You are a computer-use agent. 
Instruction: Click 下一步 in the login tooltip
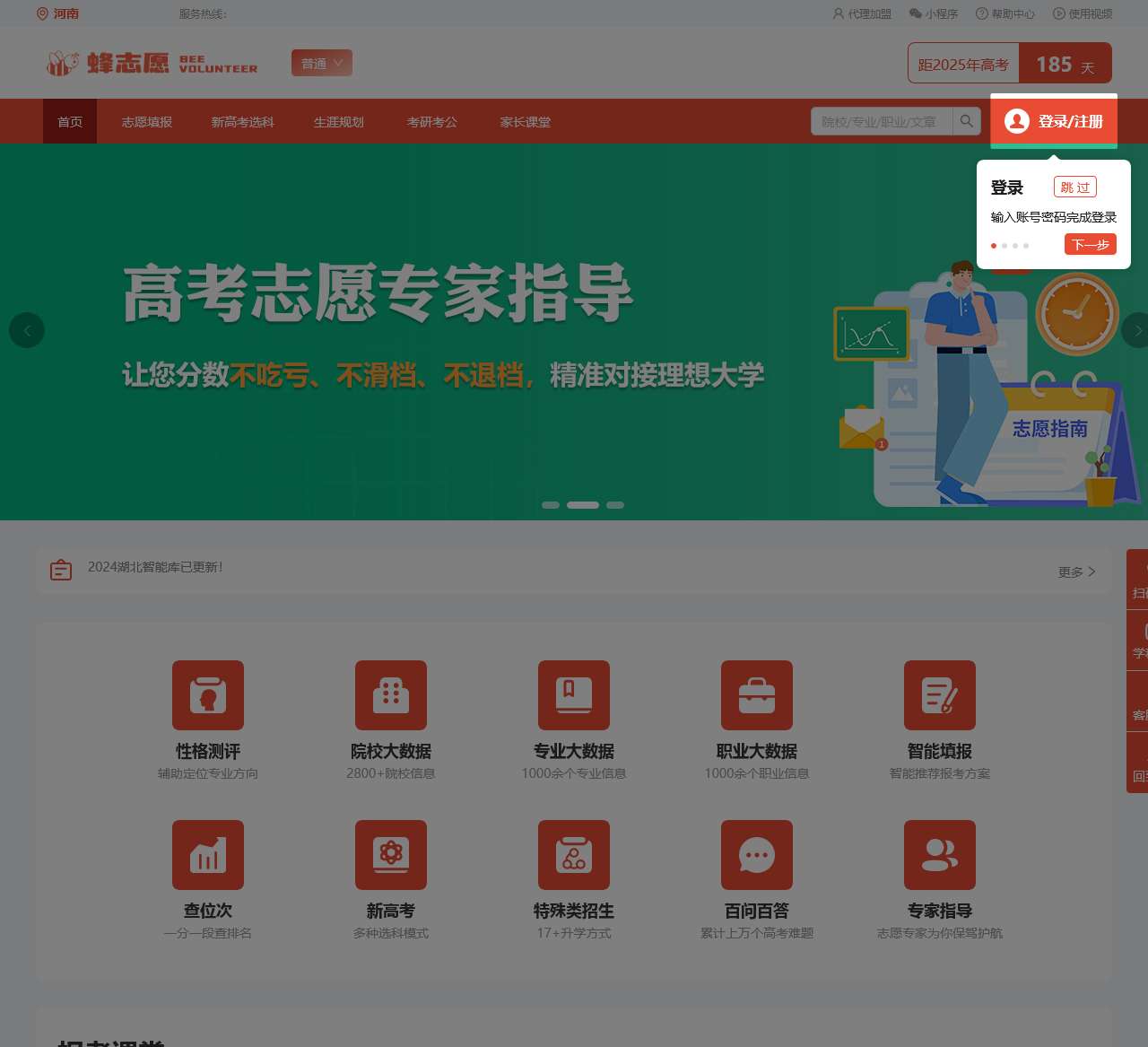pyautogui.click(x=1091, y=244)
